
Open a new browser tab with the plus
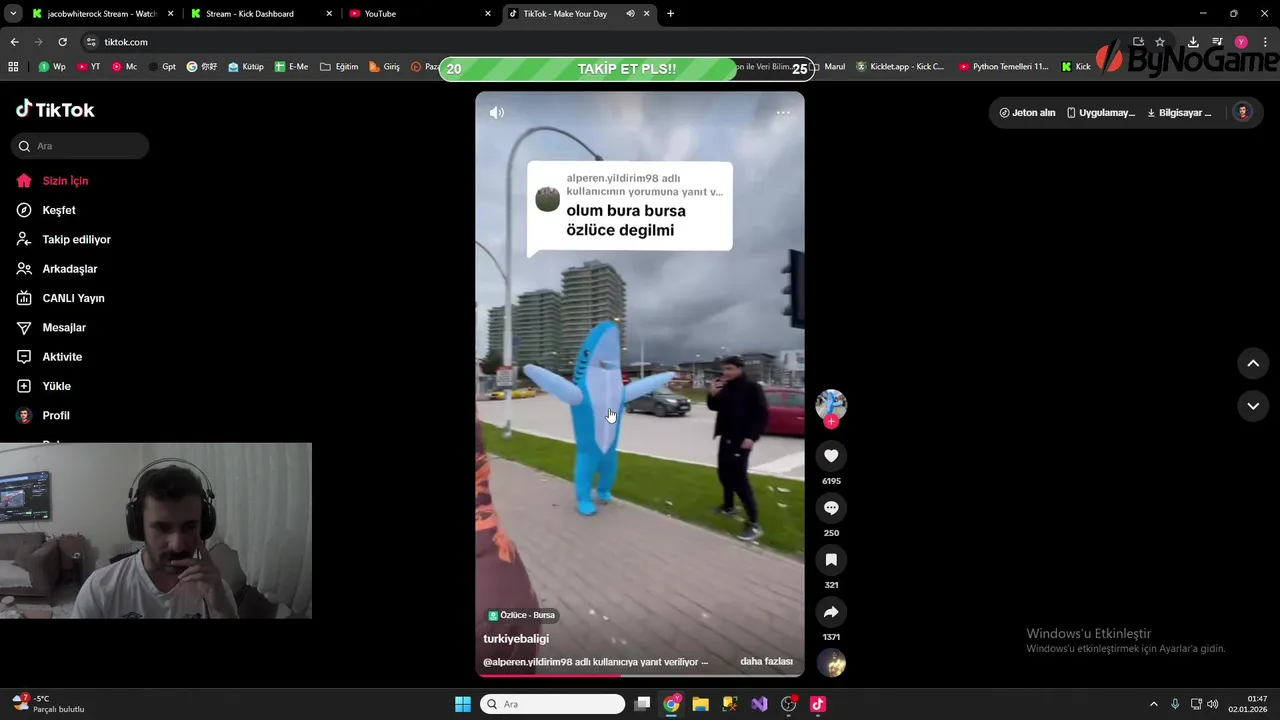click(x=670, y=14)
